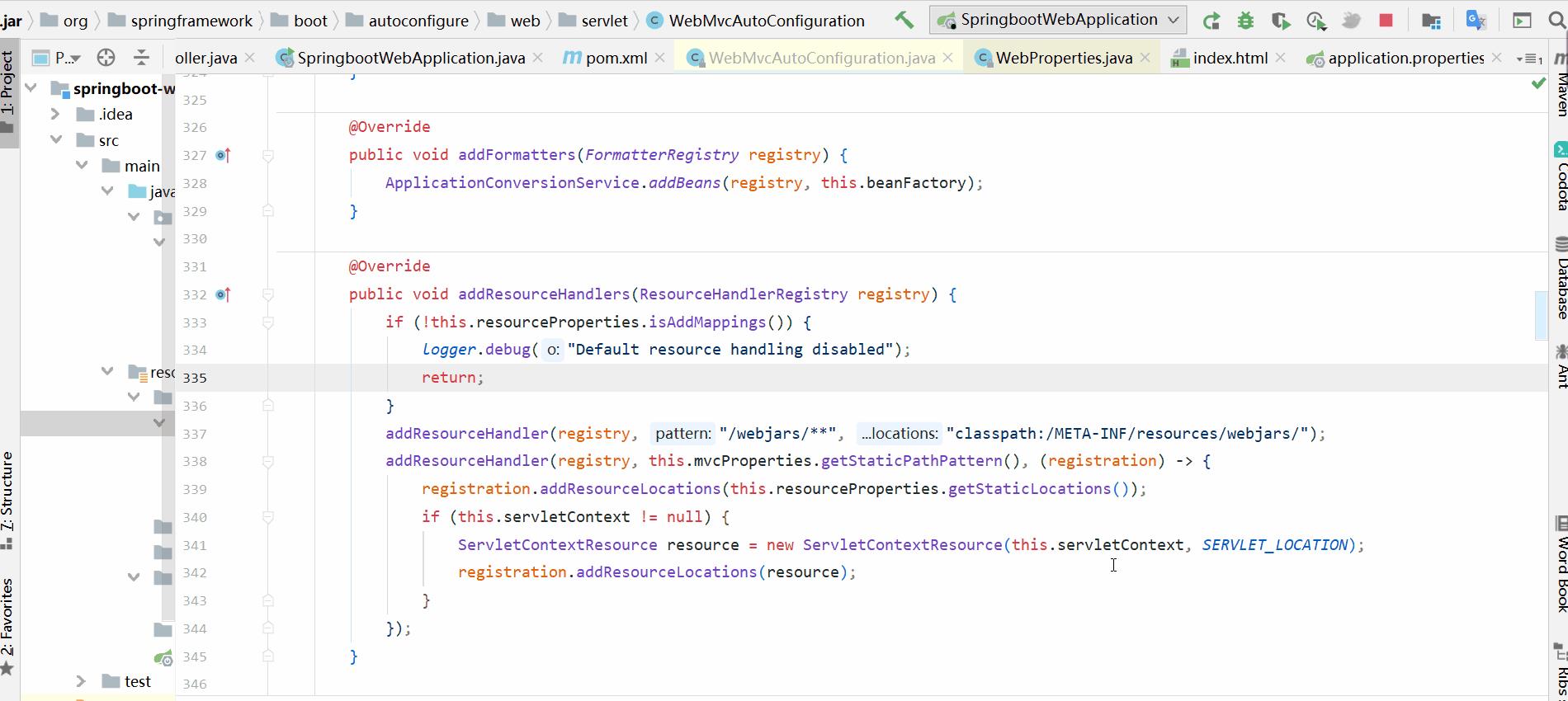Click the profiler run icon

[1316, 21]
